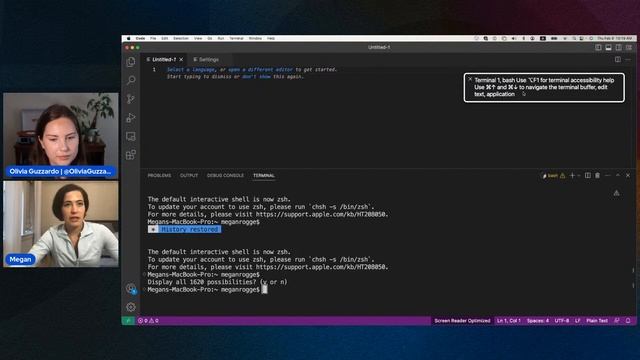Open terminal panel more actions ellipsis
The image size is (640, 360).
608,176
